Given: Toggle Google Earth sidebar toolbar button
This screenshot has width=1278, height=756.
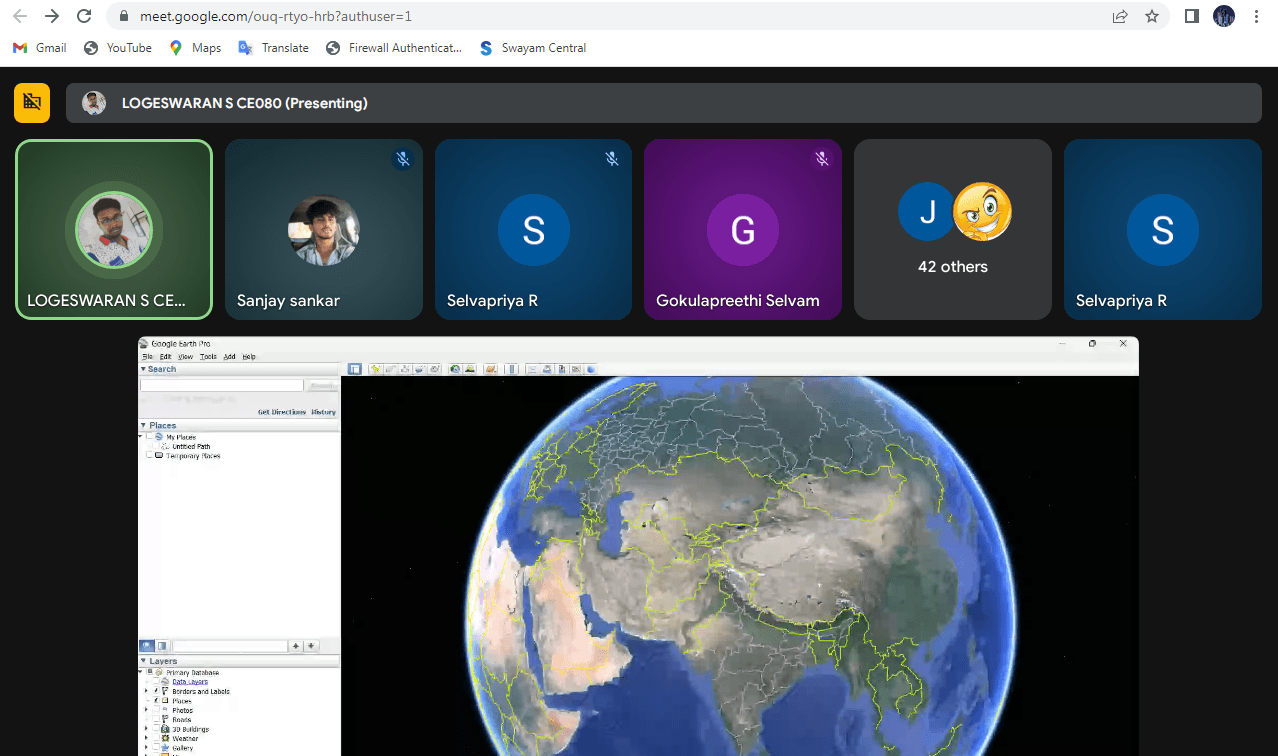Looking at the screenshot, I should pos(355,369).
